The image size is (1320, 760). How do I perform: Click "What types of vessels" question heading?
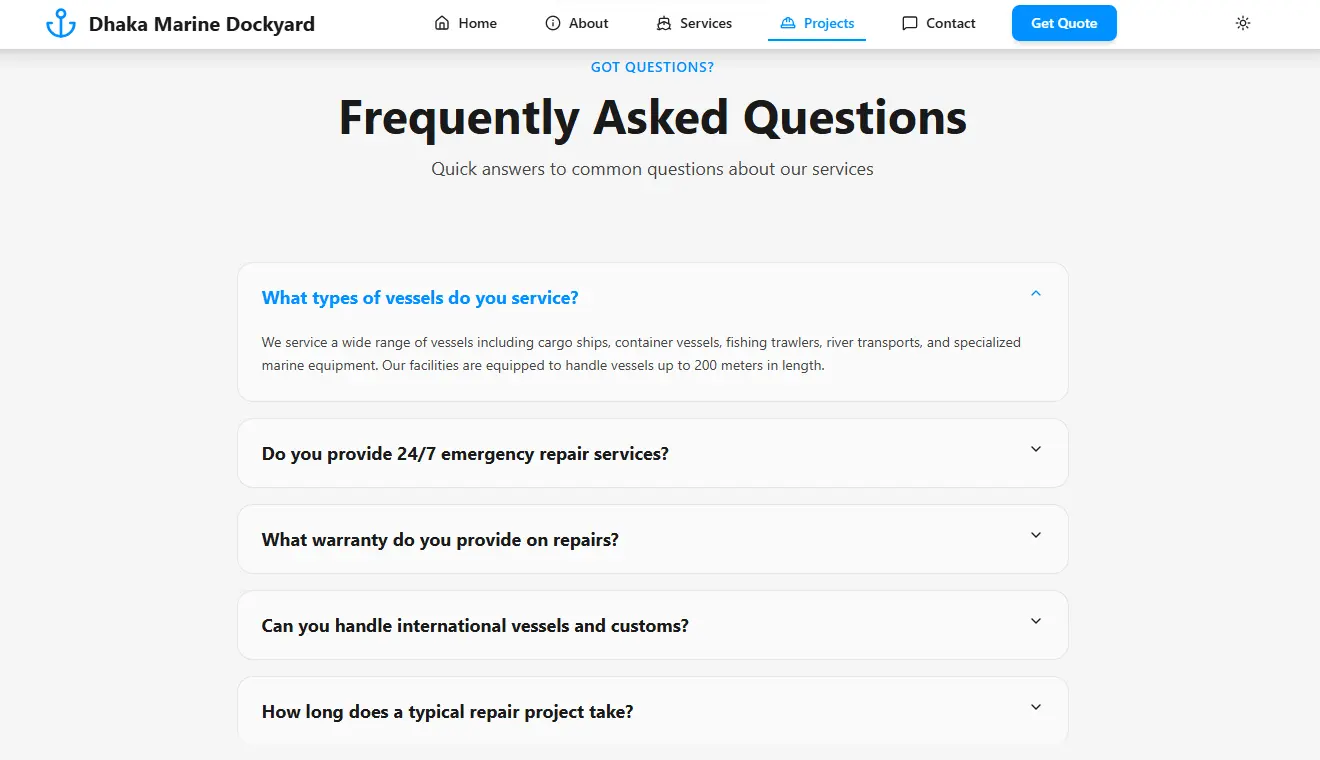[420, 298]
